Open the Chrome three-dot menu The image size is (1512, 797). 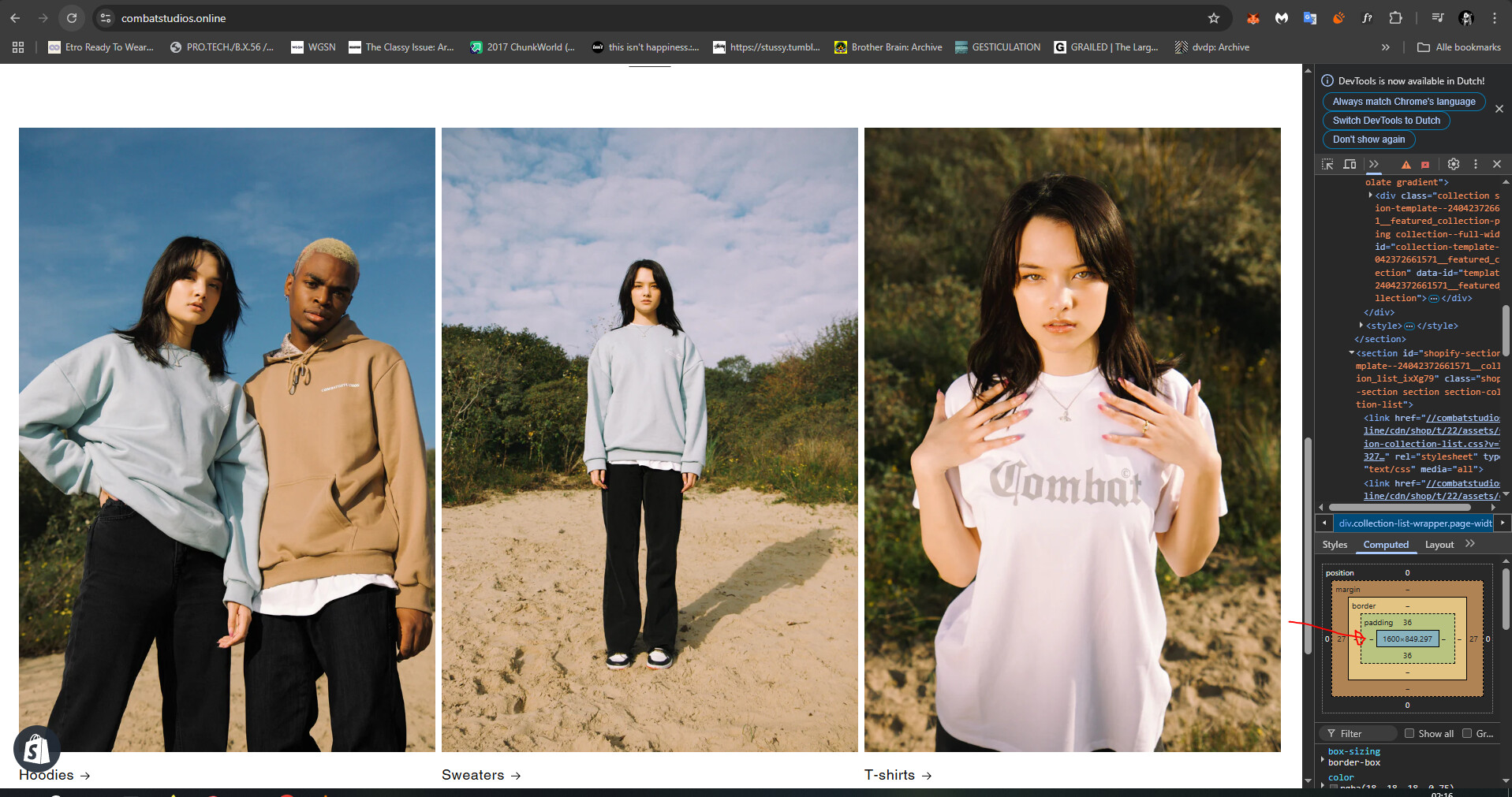[x=1495, y=18]
